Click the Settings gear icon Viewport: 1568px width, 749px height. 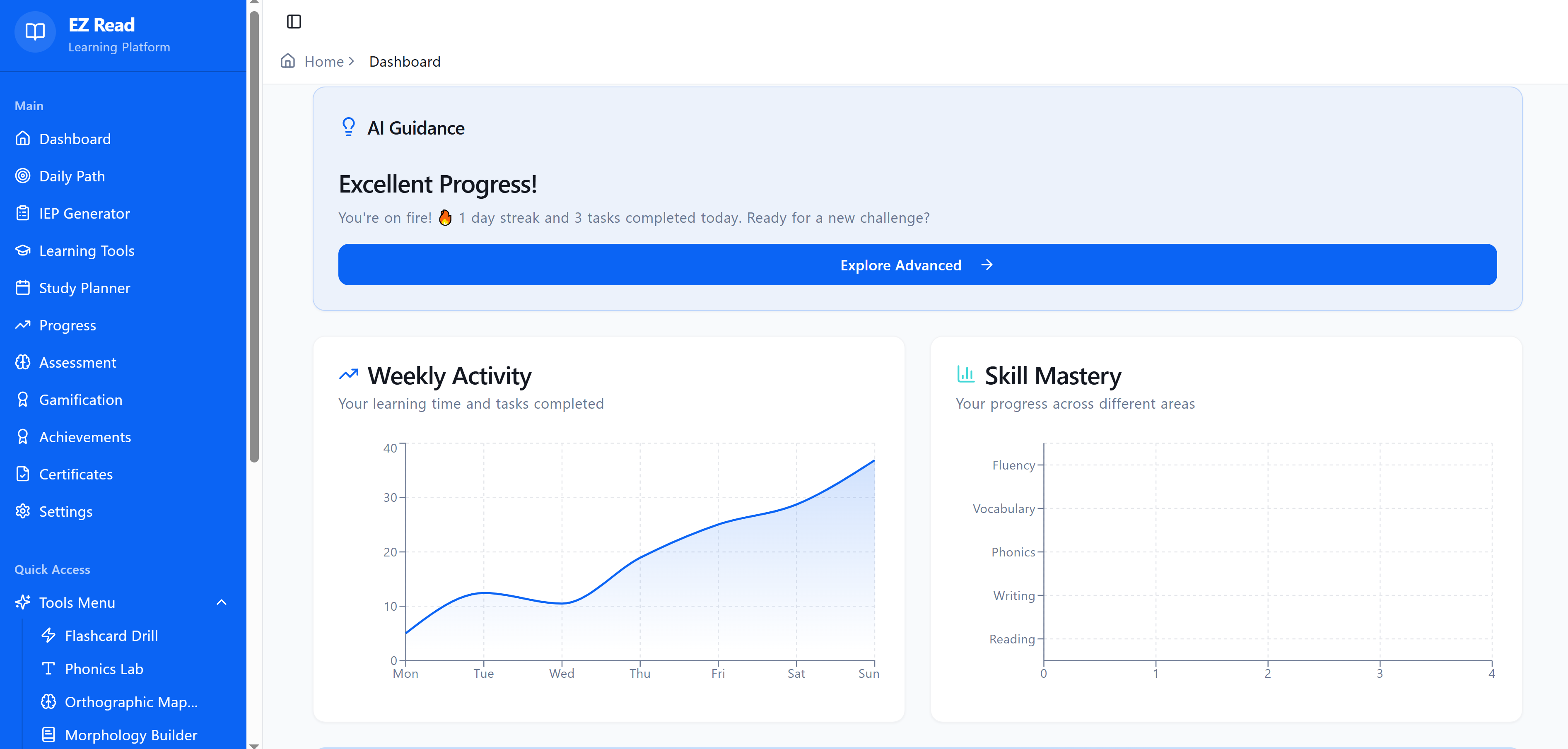22,511
